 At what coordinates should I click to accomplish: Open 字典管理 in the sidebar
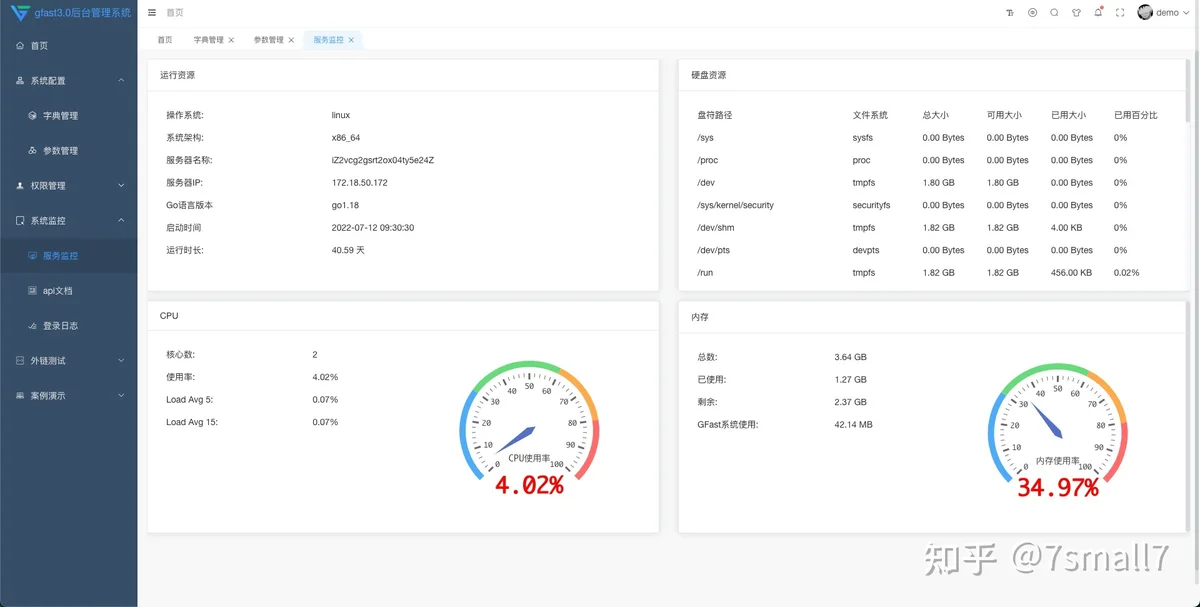point(68,116)
